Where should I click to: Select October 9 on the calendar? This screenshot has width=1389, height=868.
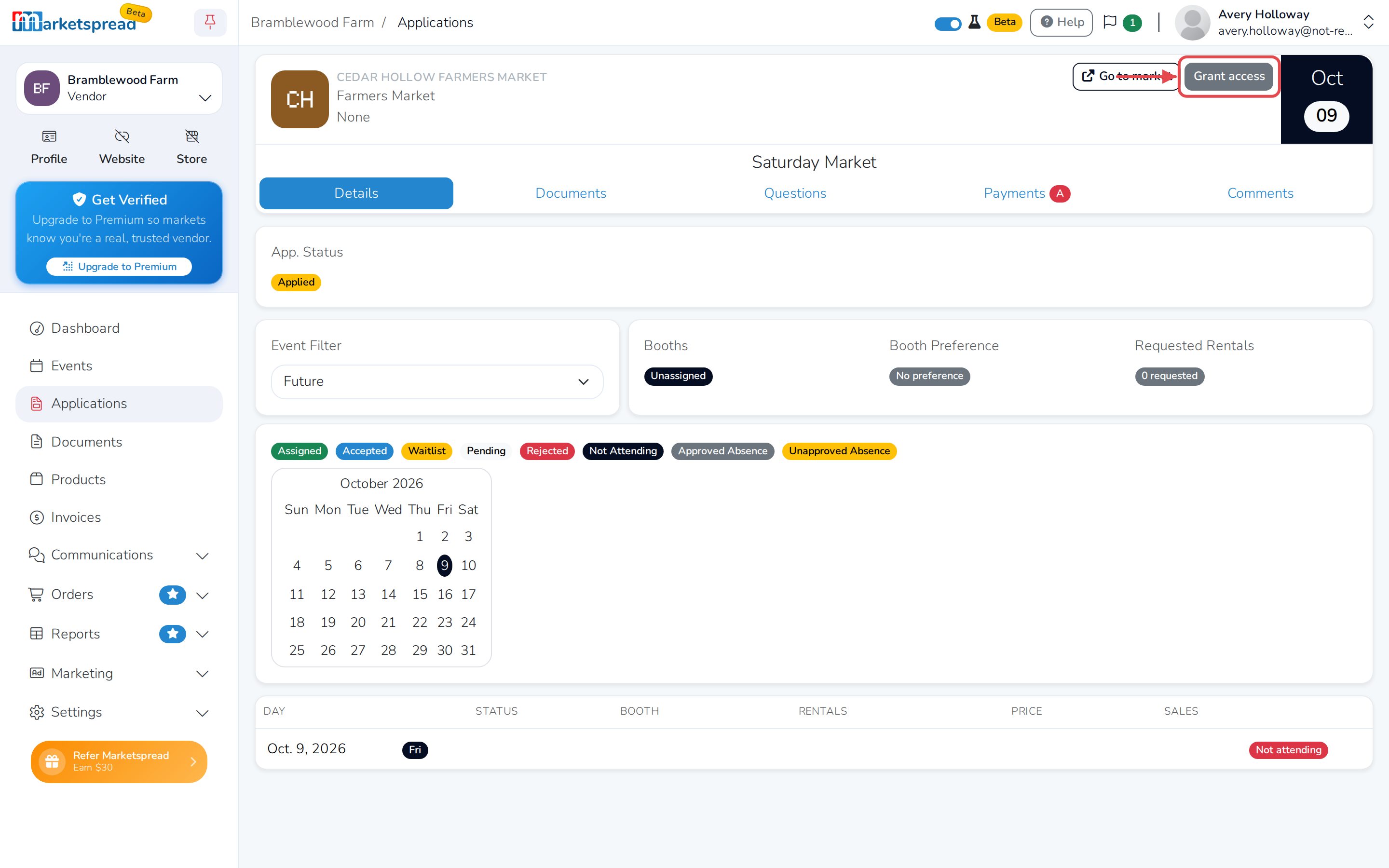click(444, 566)
